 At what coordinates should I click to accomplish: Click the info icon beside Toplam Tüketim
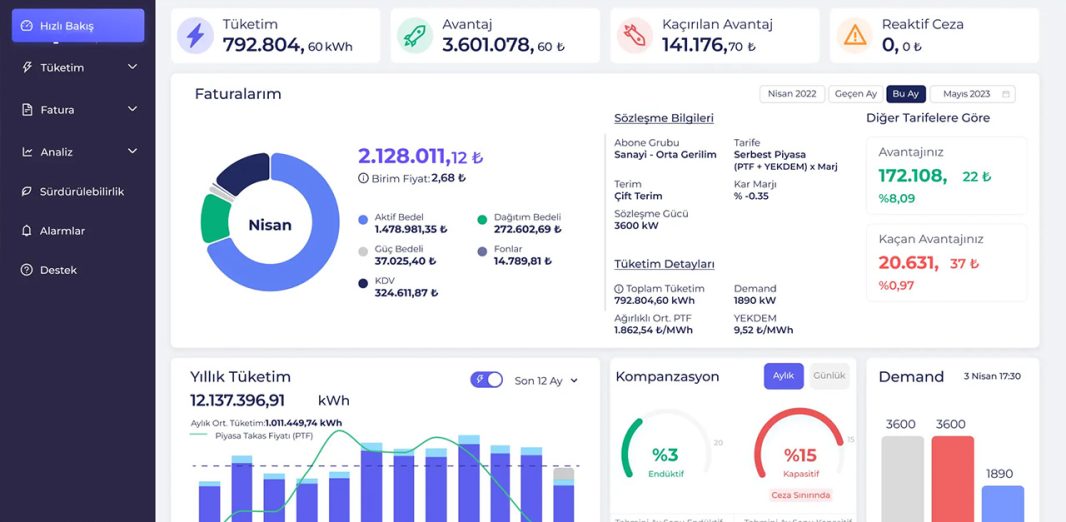(618, 288)
